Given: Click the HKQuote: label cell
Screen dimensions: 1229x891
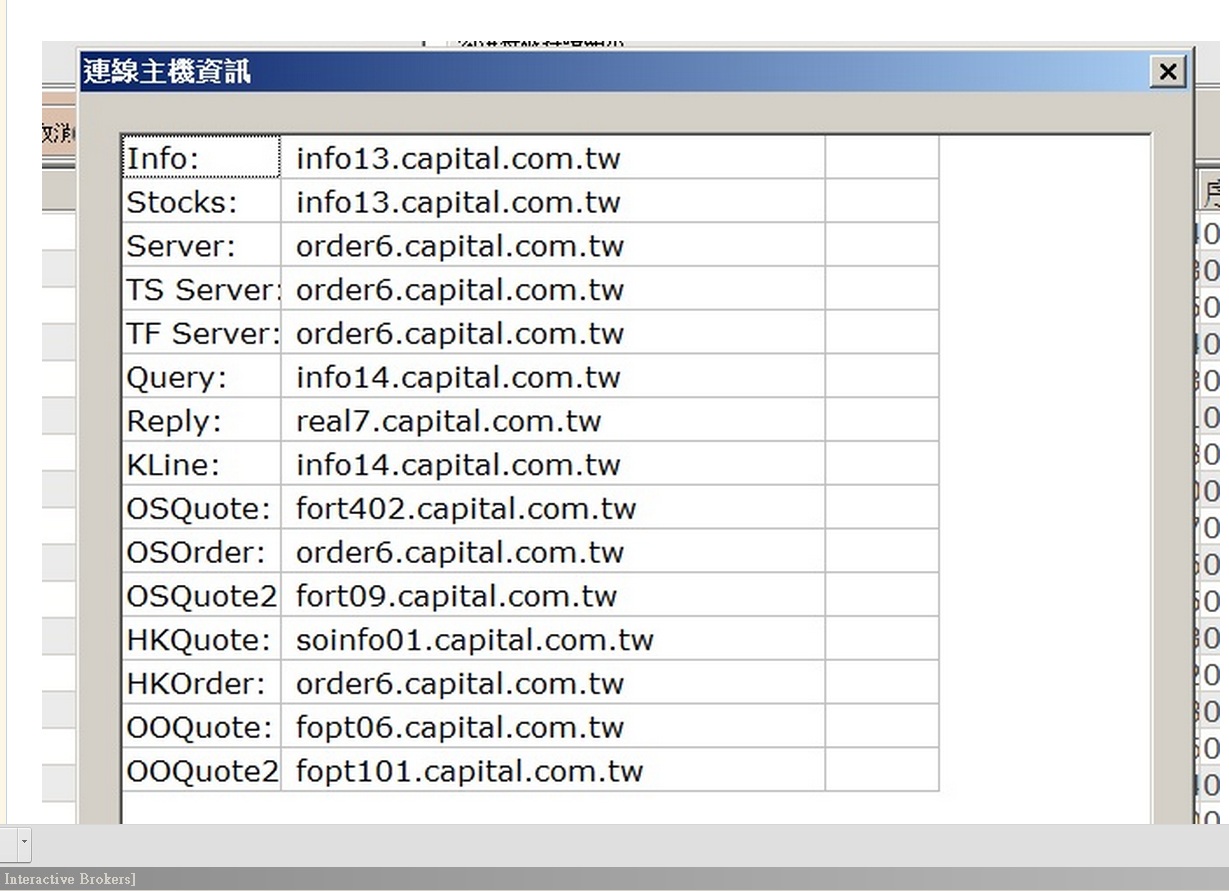Looking at the screenshot, I should click(x=202, y=639).
